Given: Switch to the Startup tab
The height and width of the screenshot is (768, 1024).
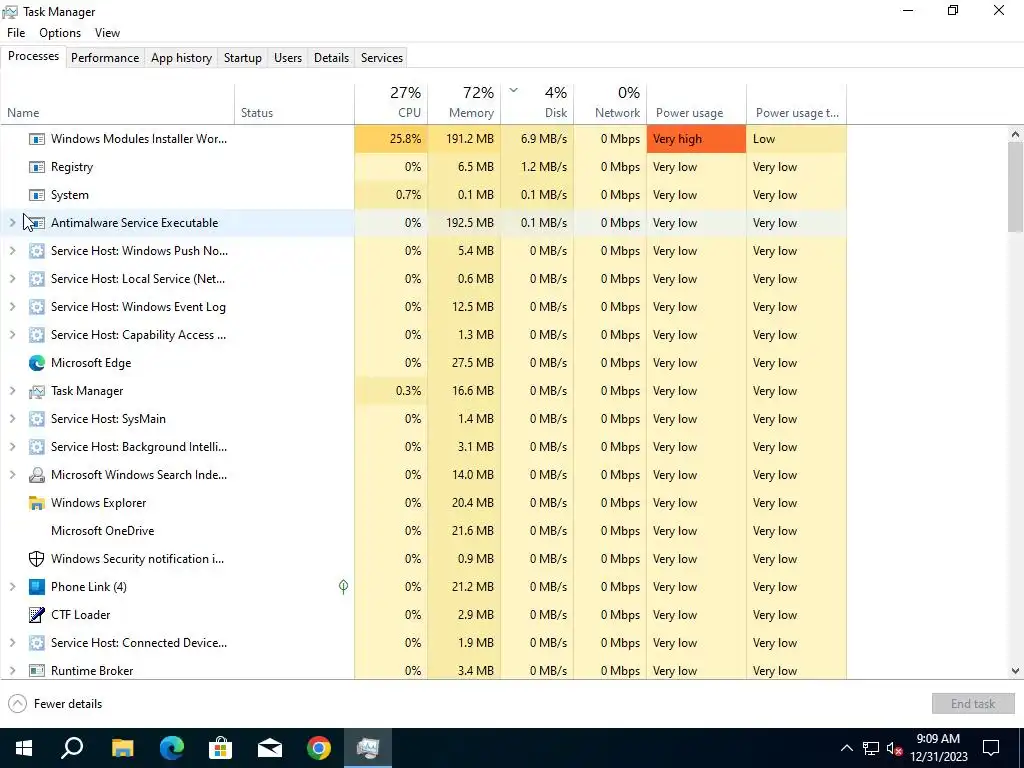Looking at the screenshot, I should [x=243, y=57].
